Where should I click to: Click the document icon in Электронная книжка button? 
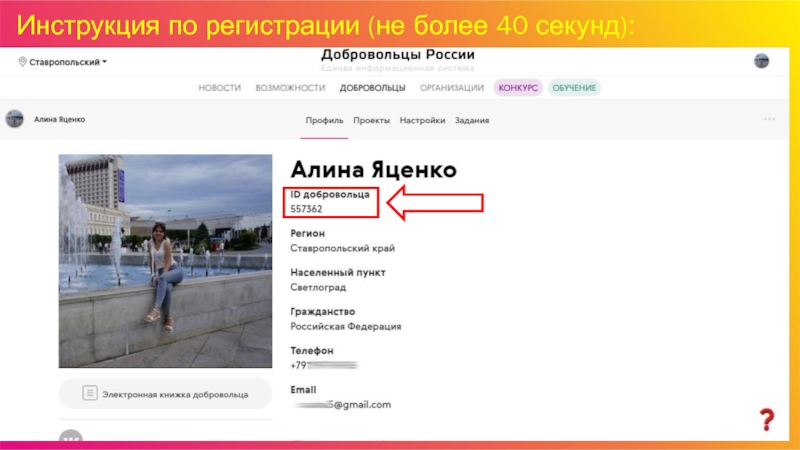point(90,393)
